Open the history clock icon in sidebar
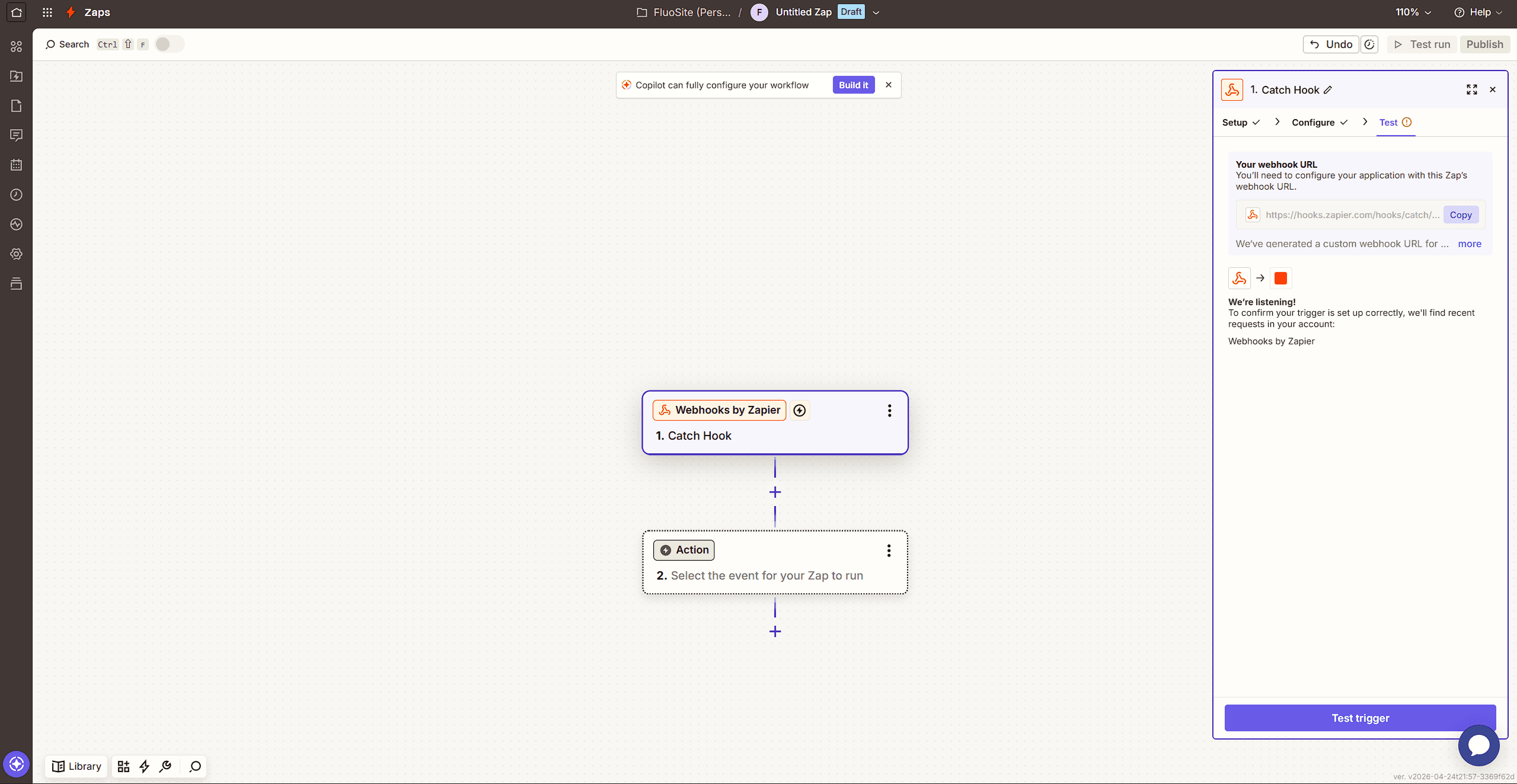Image resolution: width=1517 pixels, height=784 pixels. (16, 194)
